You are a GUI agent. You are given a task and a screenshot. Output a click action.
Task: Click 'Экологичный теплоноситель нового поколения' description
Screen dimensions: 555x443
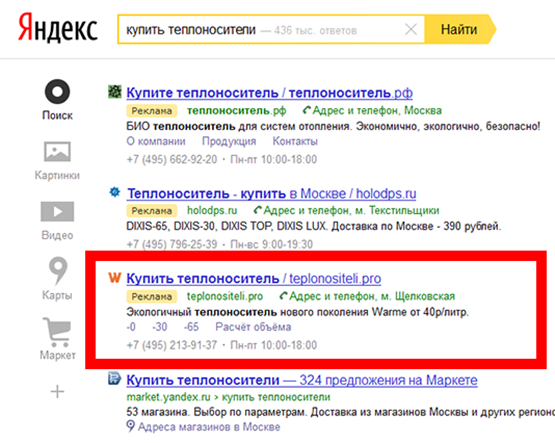(298, 312)
